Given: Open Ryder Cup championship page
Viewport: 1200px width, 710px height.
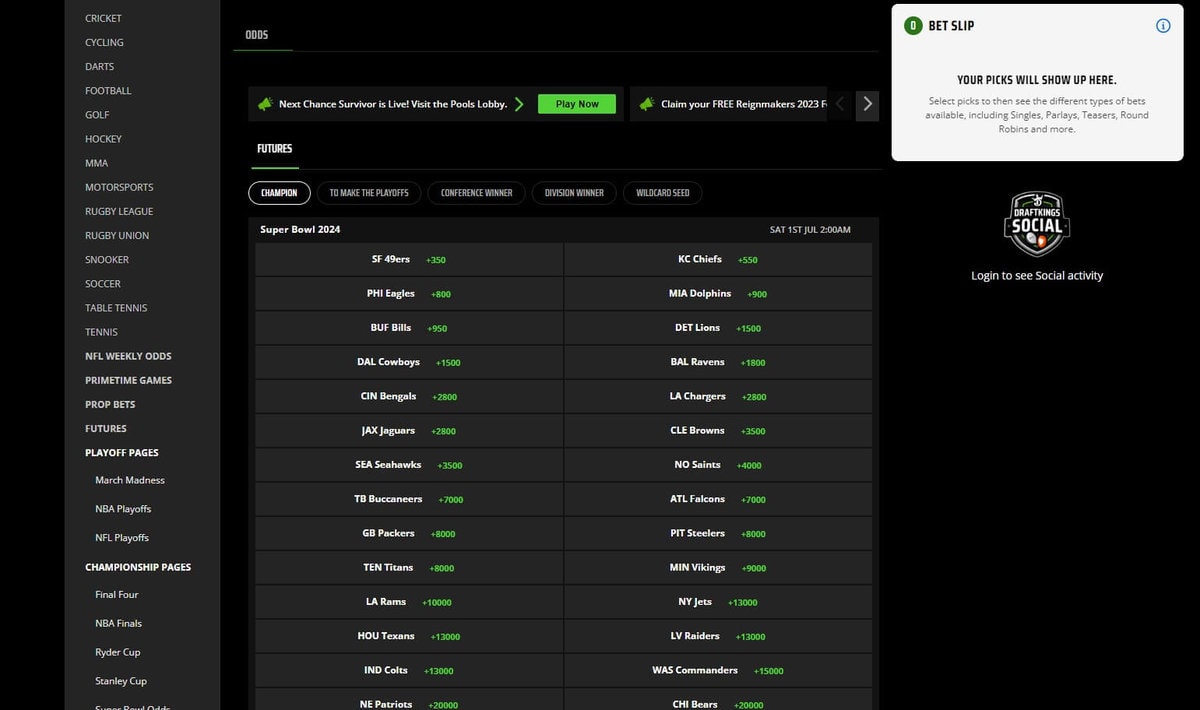Looking at the screenshot, I should tap(118, 652).
